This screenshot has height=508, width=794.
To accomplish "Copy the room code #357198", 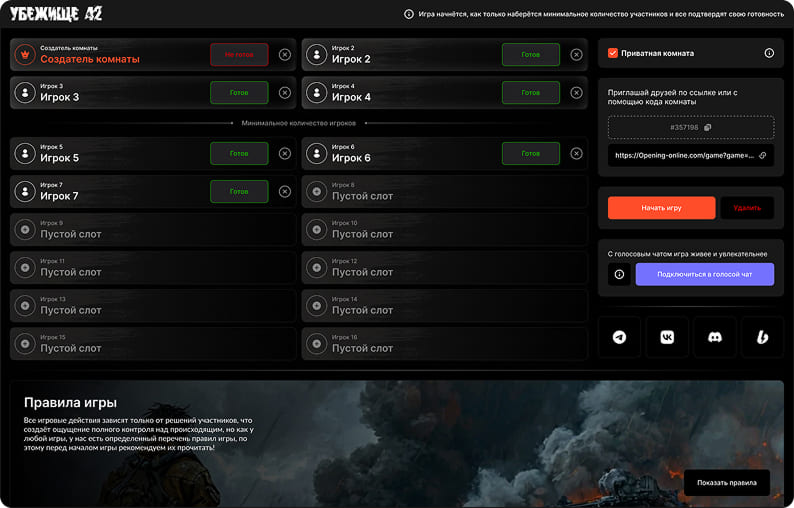I will click(707, 127).
